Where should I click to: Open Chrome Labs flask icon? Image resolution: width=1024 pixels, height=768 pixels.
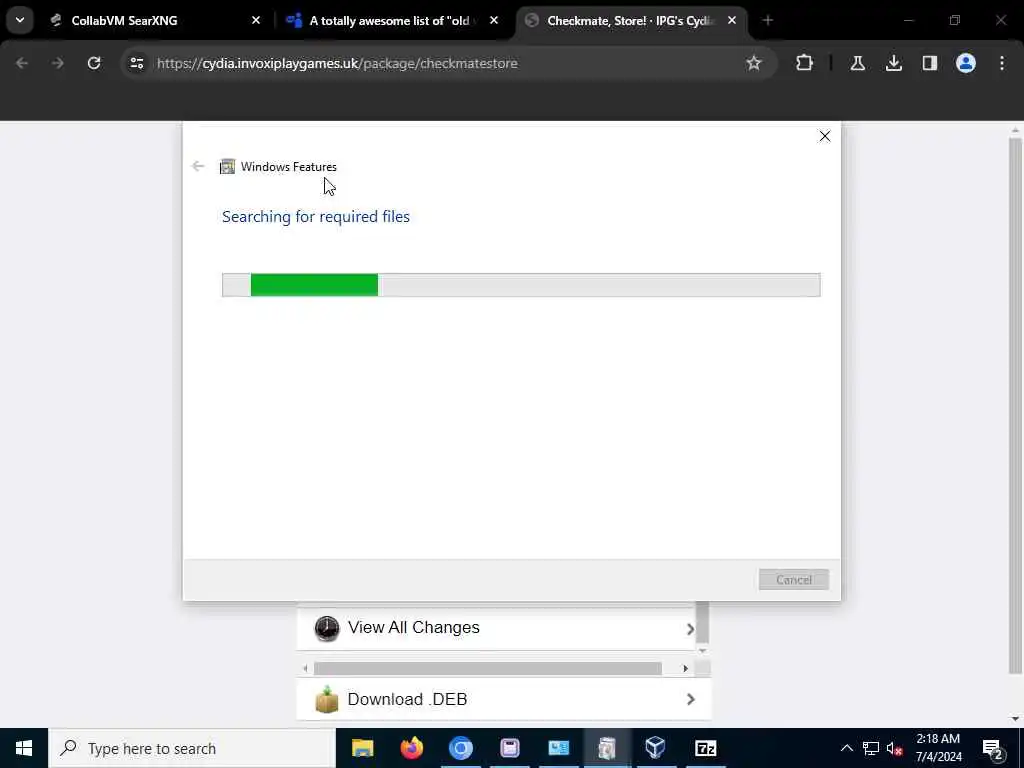coord(857,63)
